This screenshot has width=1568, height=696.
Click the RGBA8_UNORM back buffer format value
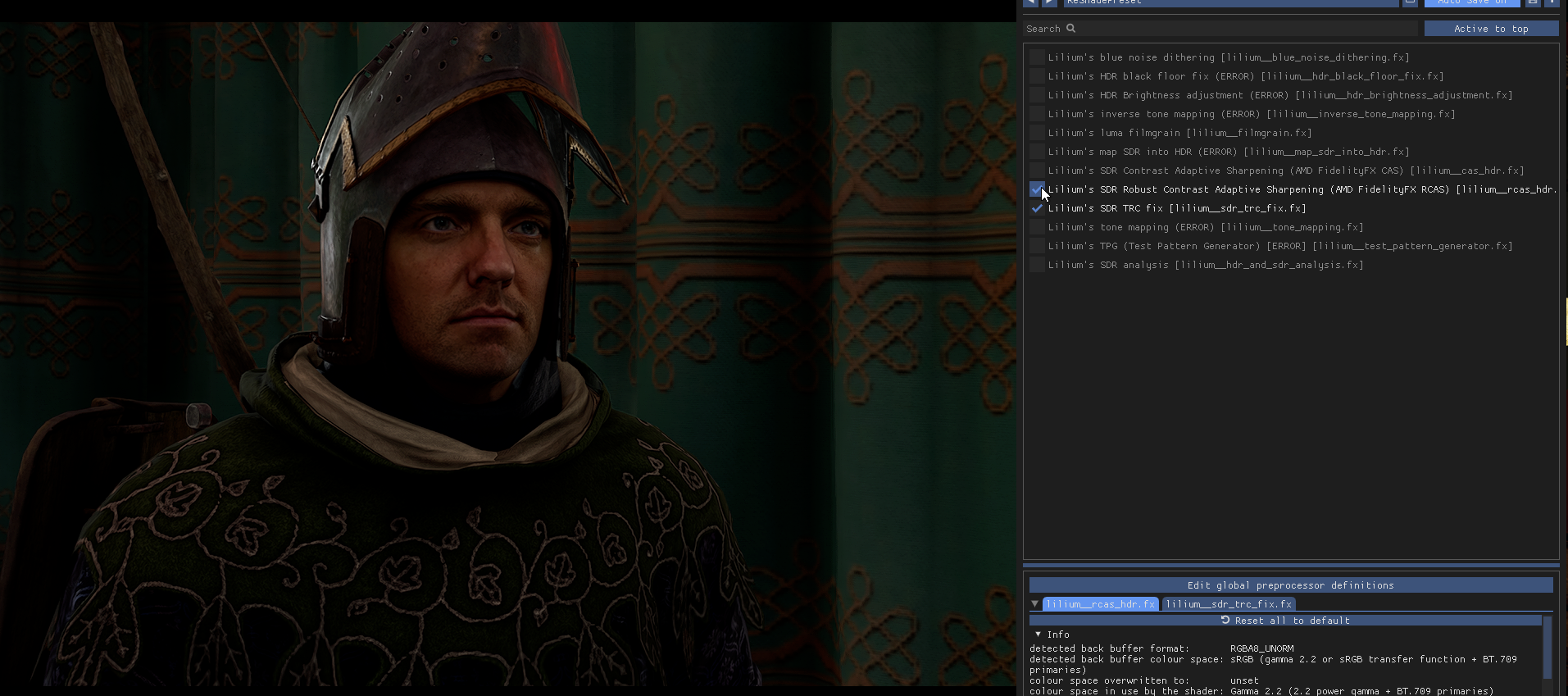point(1261,648)
